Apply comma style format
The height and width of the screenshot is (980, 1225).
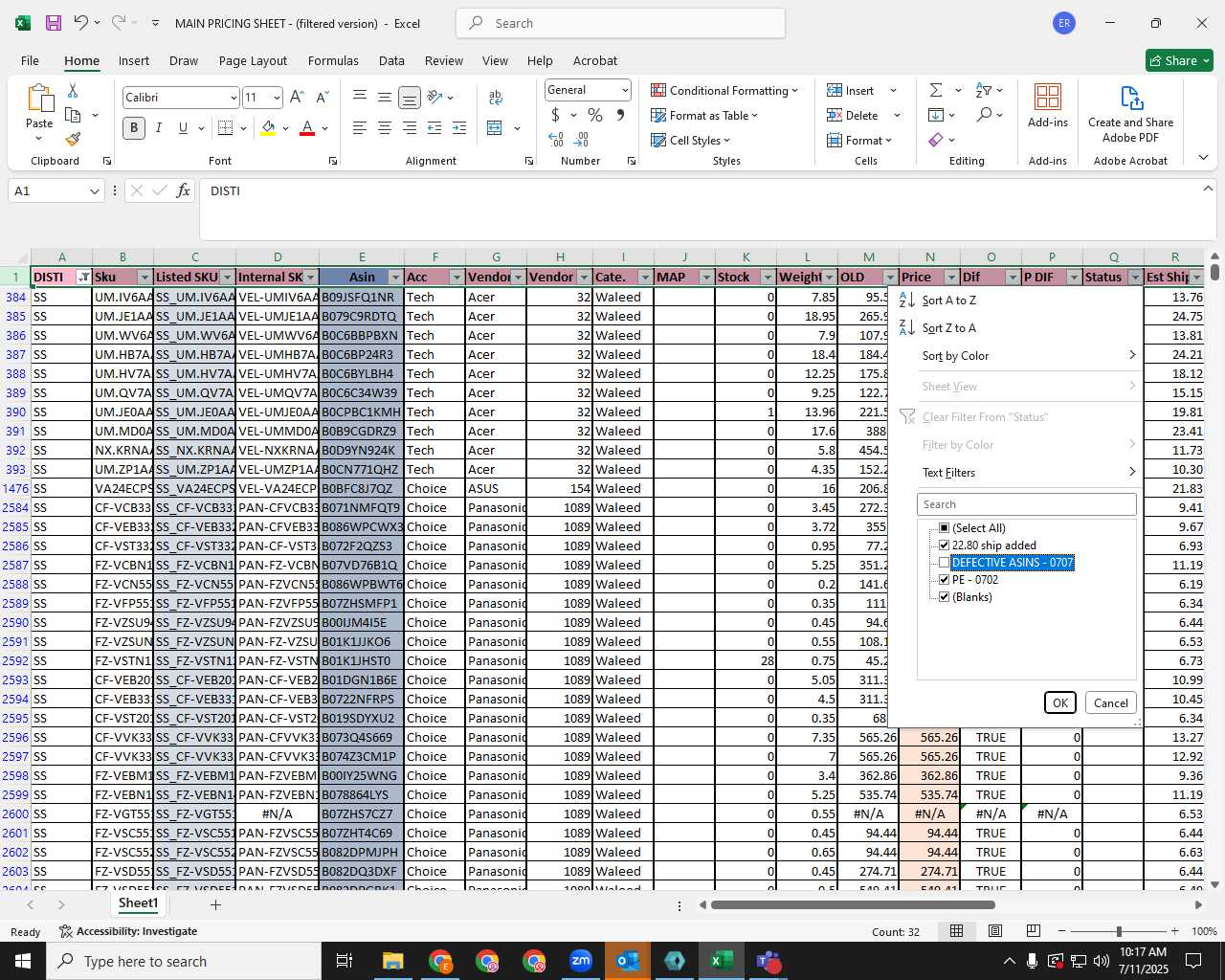(620, 116)
